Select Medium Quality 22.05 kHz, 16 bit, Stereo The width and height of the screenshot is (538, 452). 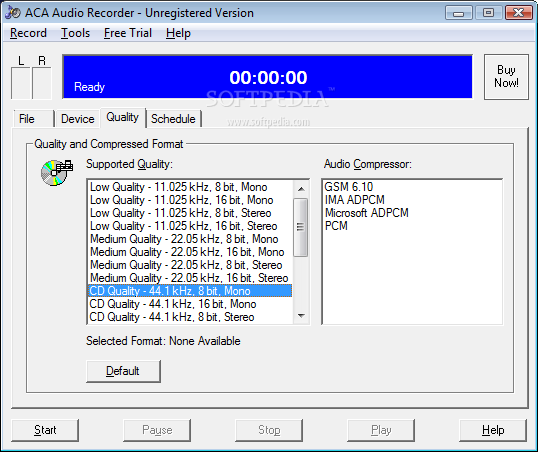(x=190, y=278)
